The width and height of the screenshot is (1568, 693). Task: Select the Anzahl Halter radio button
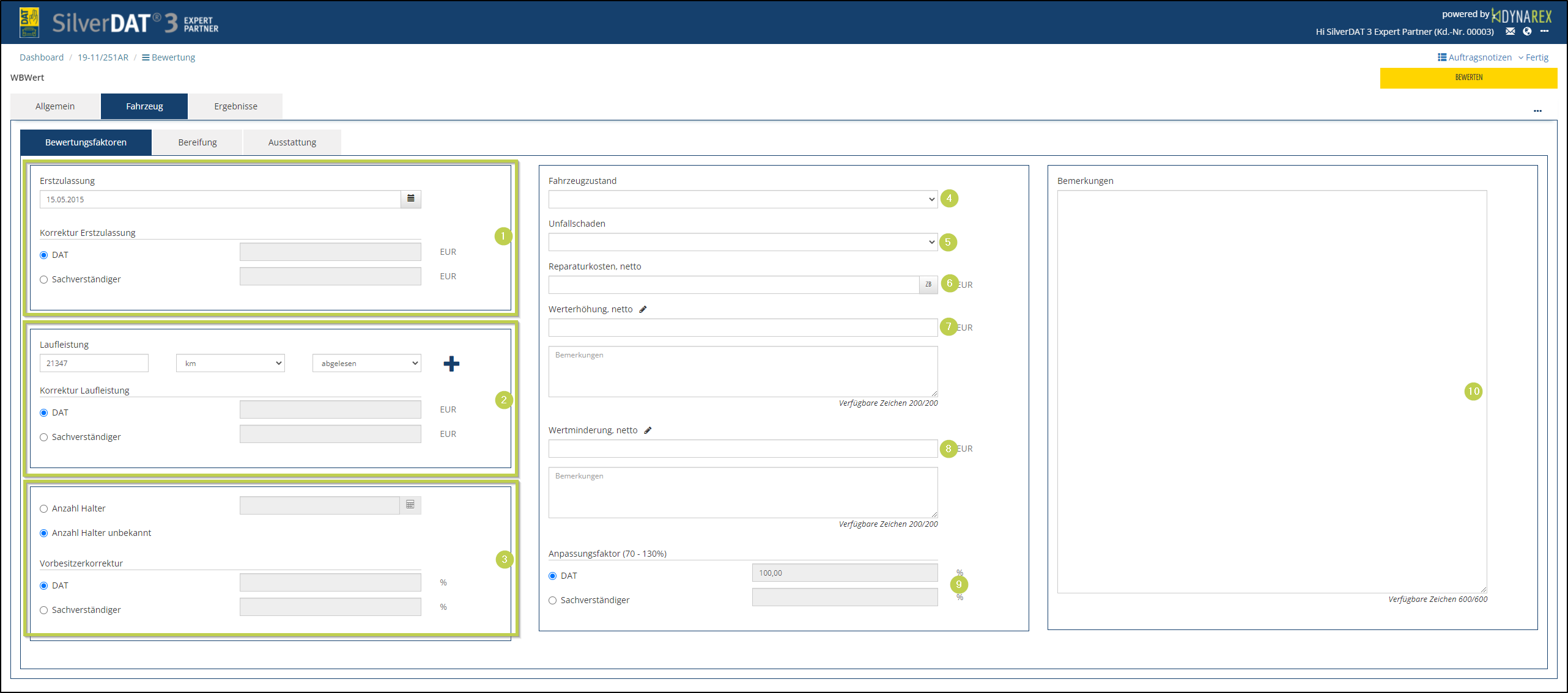coord(44,509)
